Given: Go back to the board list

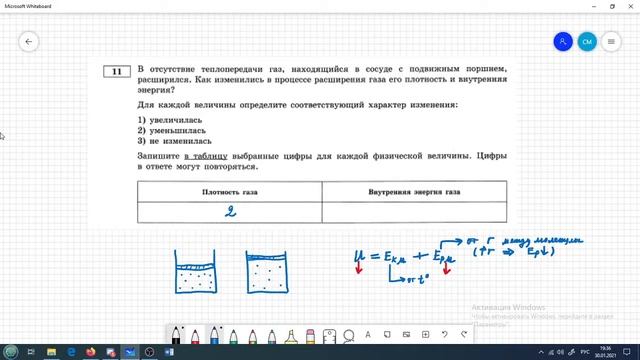Looking at the screenshot, I should coord(29,42).
